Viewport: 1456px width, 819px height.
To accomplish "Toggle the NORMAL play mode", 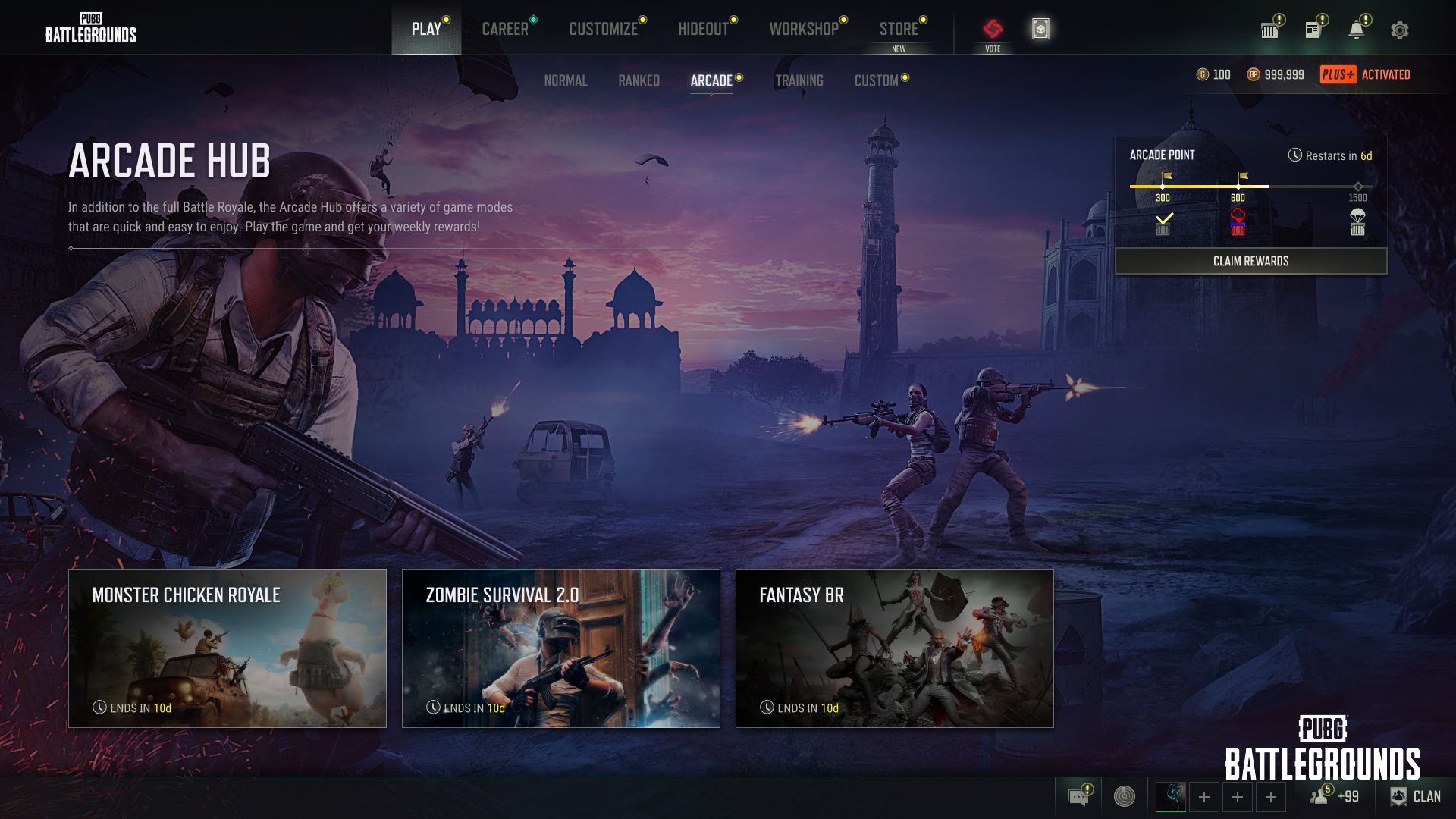I will click(565, 80).
